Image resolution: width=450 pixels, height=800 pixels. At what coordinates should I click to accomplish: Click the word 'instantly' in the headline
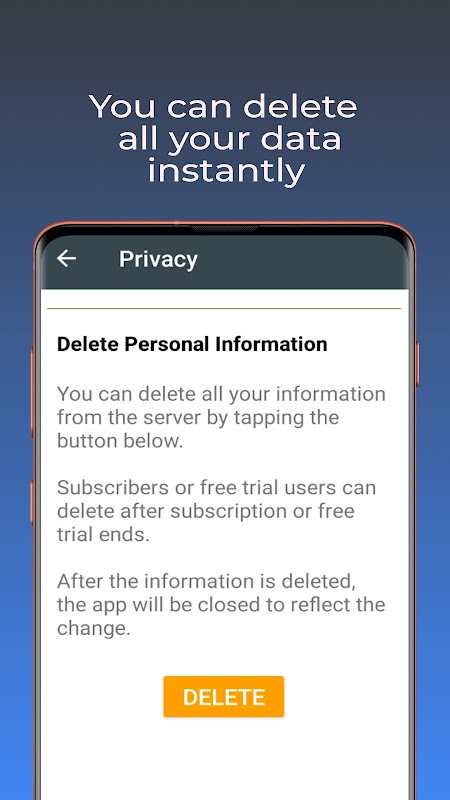point(226,171)
